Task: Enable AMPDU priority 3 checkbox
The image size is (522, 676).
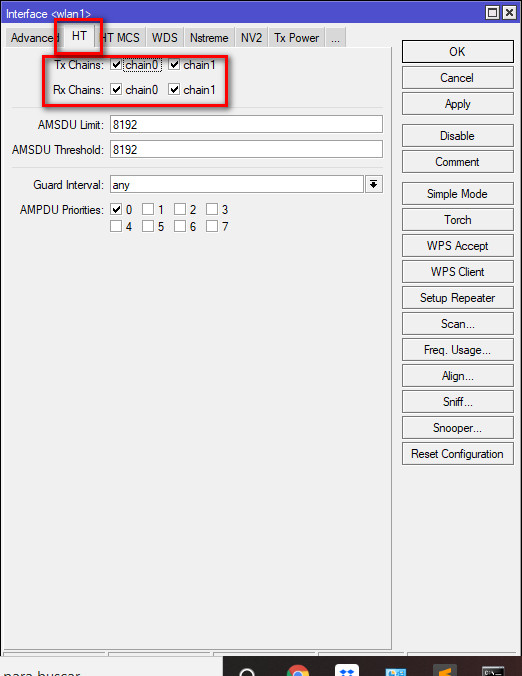Action: [x=212, y=210]
